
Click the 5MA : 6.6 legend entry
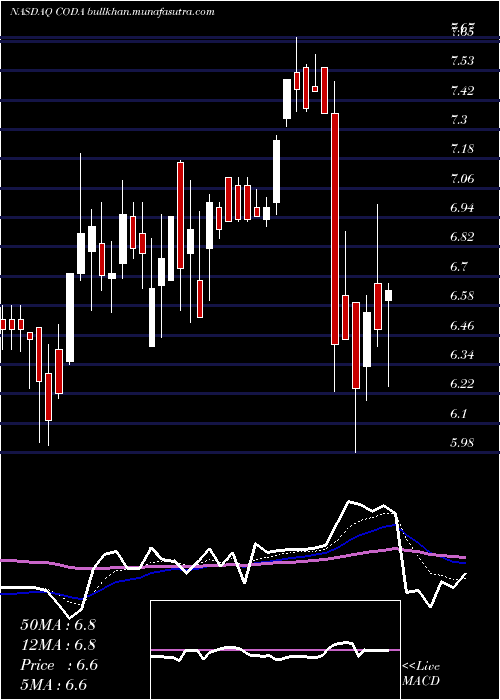click(54, 685)
